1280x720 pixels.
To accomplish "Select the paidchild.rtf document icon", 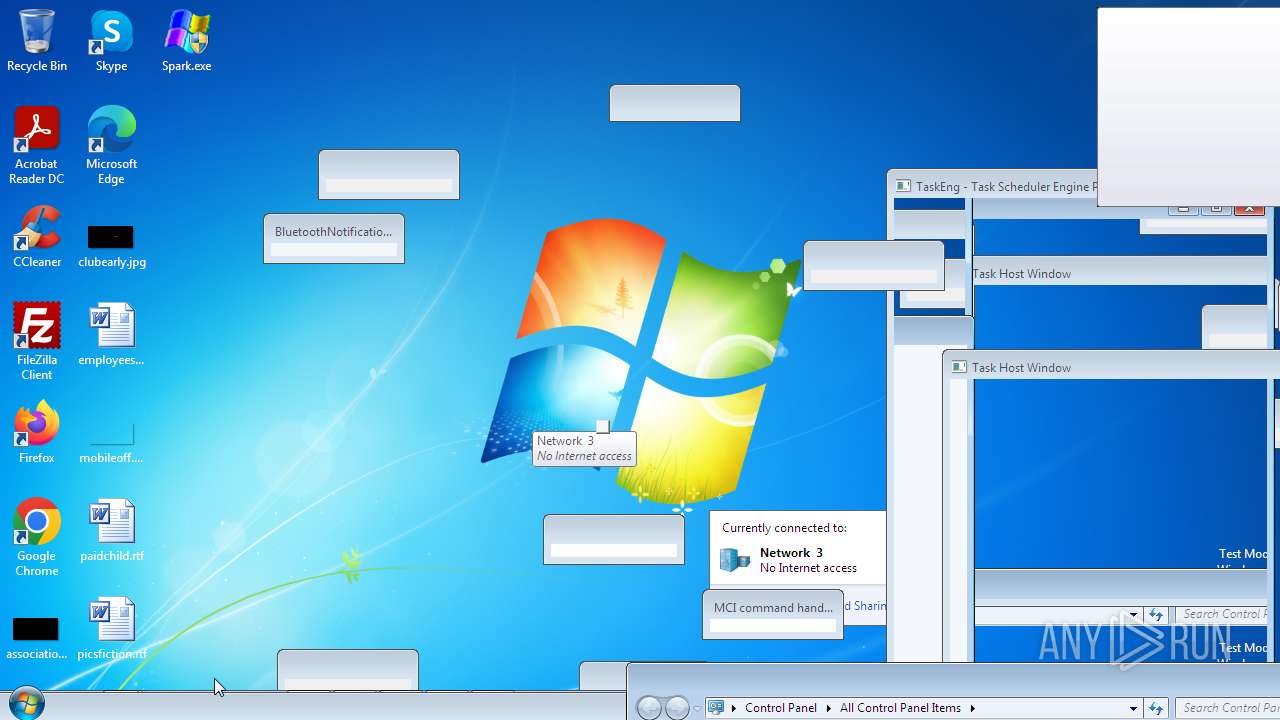I will 111,531.
